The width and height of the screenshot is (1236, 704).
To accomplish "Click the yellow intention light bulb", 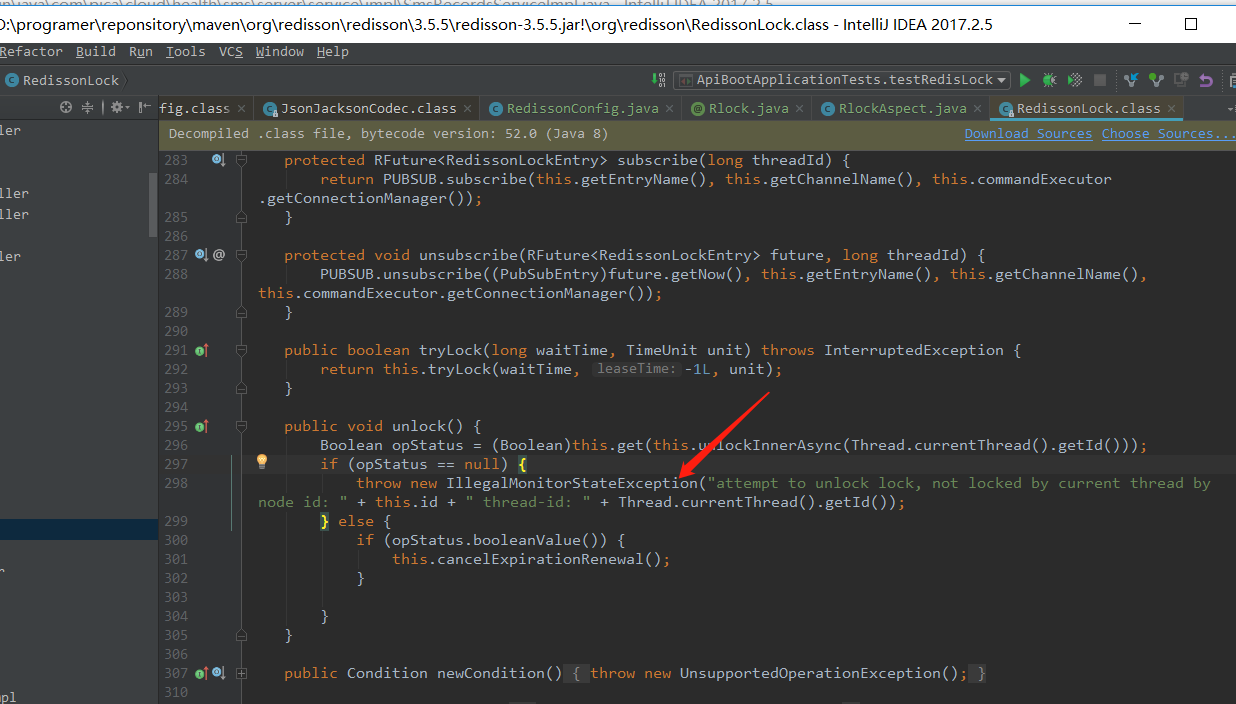I will 262,462.
